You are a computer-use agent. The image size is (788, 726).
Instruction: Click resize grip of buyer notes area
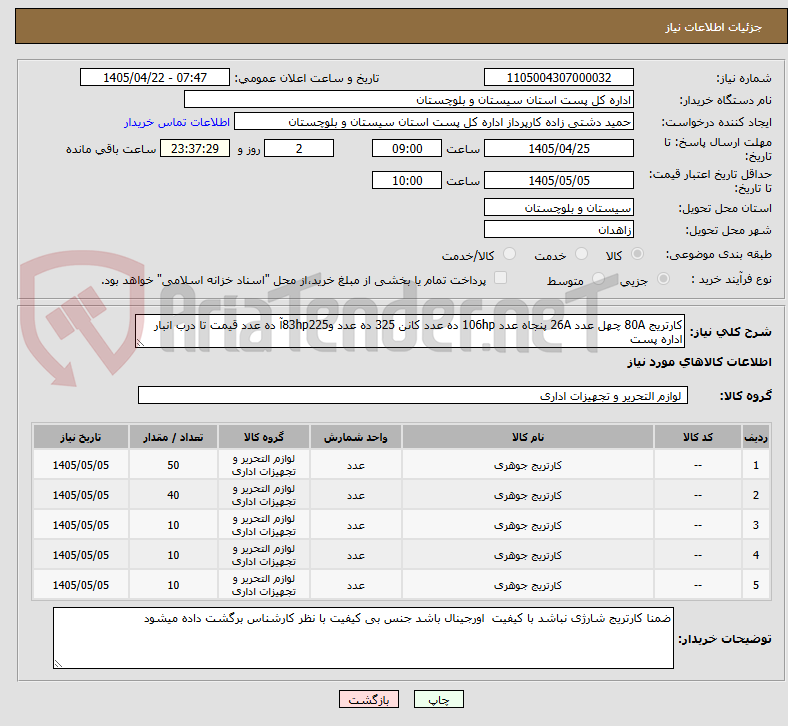tap(58, 664)
